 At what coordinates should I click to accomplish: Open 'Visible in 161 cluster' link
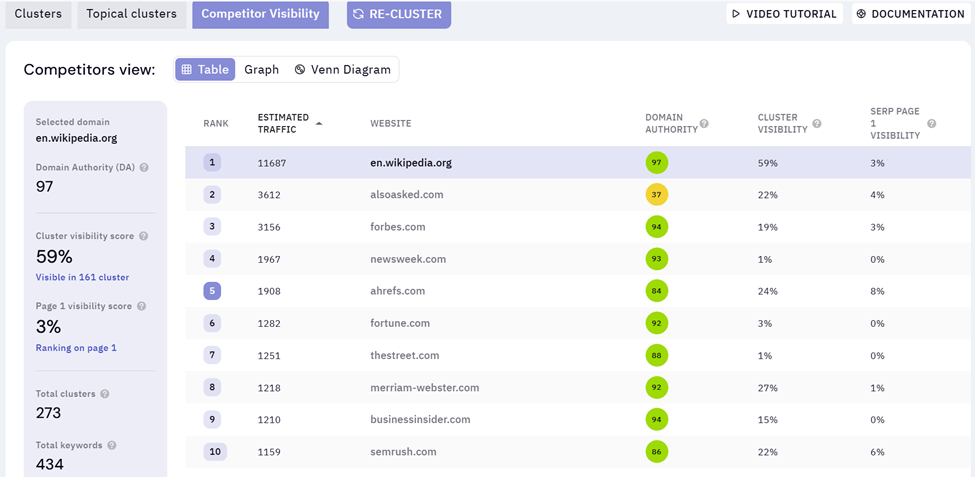tap(82, 277)
